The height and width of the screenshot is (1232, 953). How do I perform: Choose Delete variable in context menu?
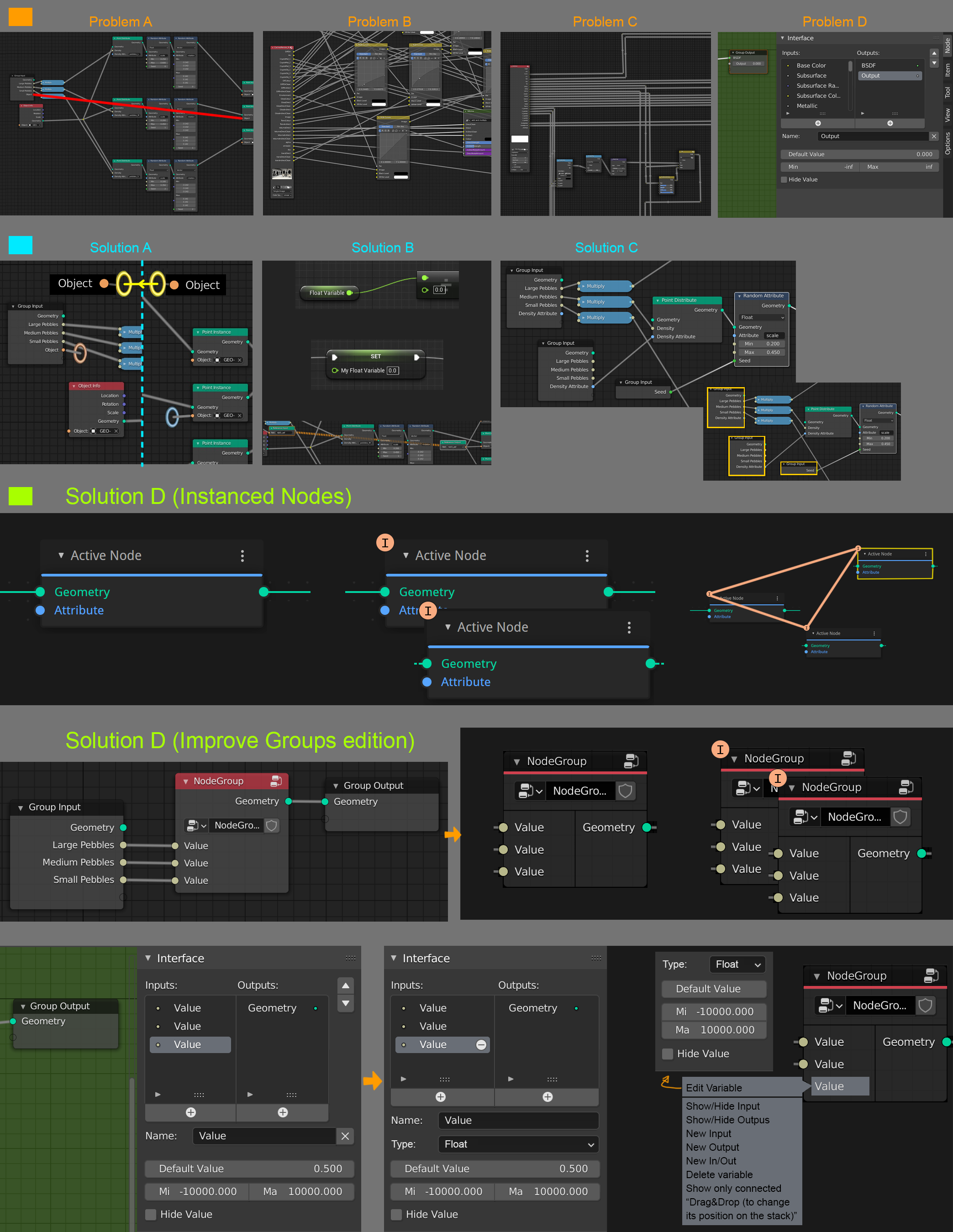(719, 1174)
